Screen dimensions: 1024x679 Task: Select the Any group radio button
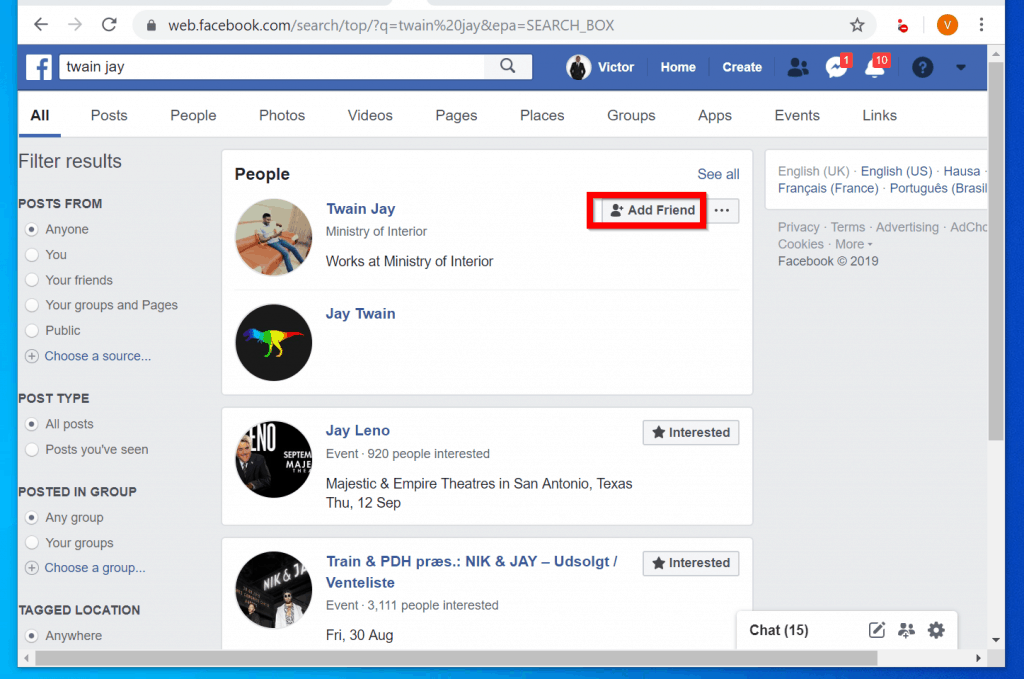[x=31, y=517]
